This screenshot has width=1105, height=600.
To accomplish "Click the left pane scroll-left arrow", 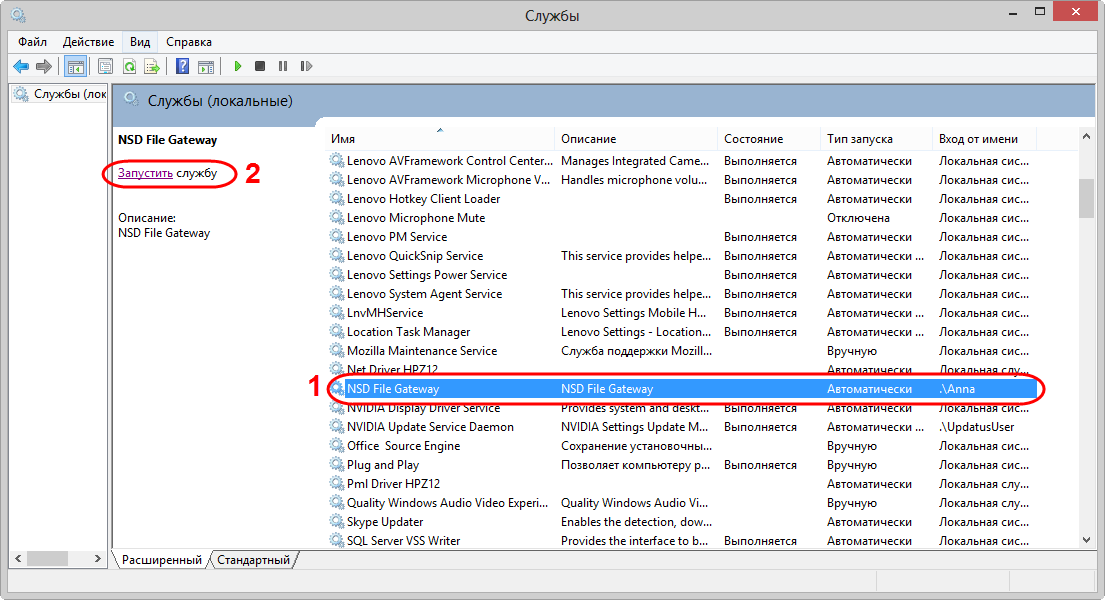I will [x=18, y=558].
